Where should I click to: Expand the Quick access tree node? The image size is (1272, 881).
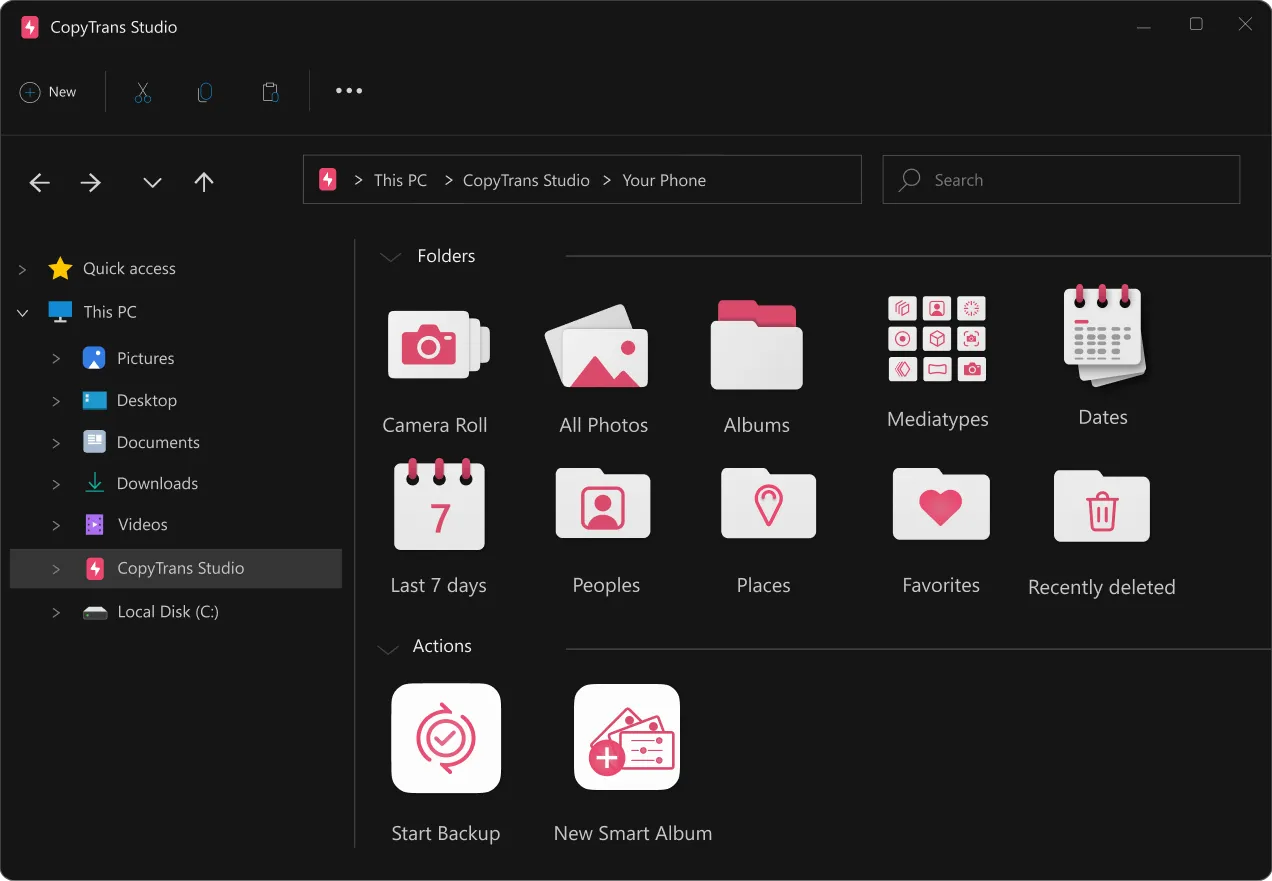pyautogui.click(x=23, y=269)
